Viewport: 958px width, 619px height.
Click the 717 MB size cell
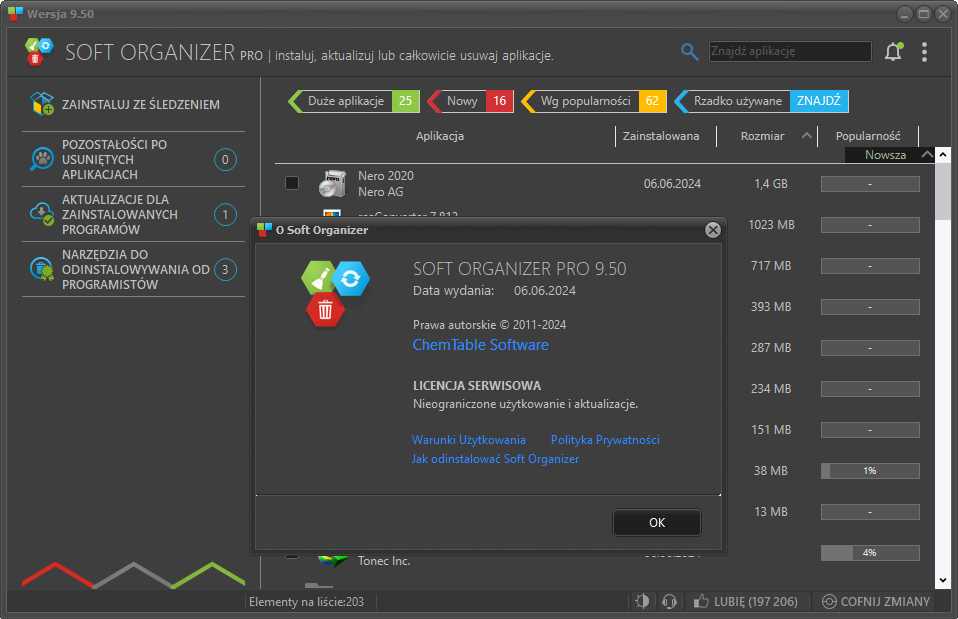point(771,266)
